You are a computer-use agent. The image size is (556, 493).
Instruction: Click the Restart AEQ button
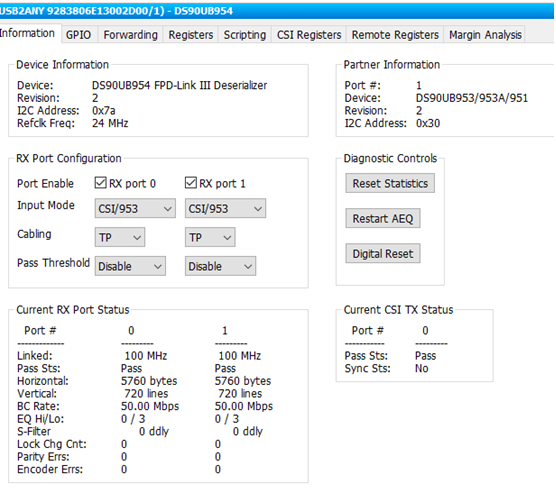(383, 218)
